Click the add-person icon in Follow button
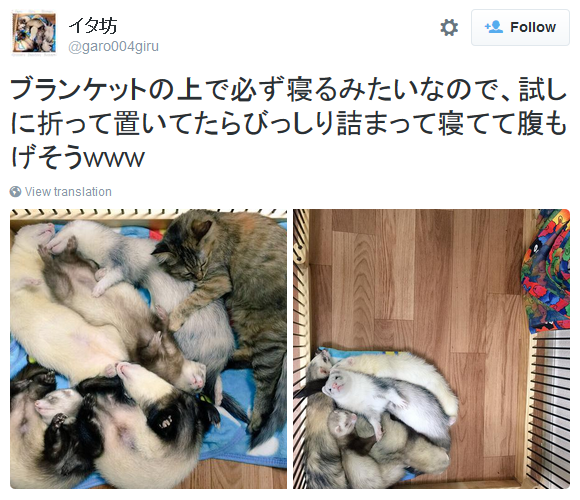Image resolution: width=580 pixels, height=500 pixels. pos(494,27)
